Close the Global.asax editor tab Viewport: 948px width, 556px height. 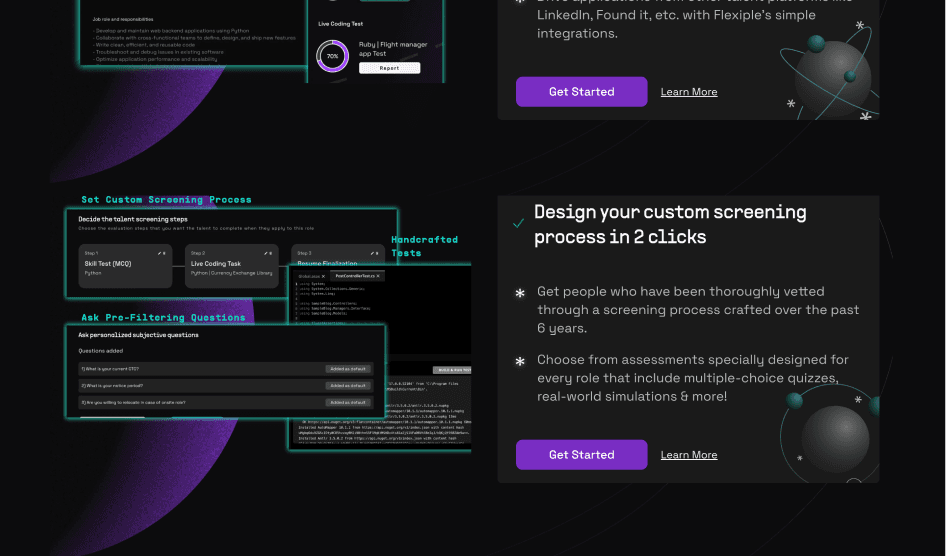323,276
